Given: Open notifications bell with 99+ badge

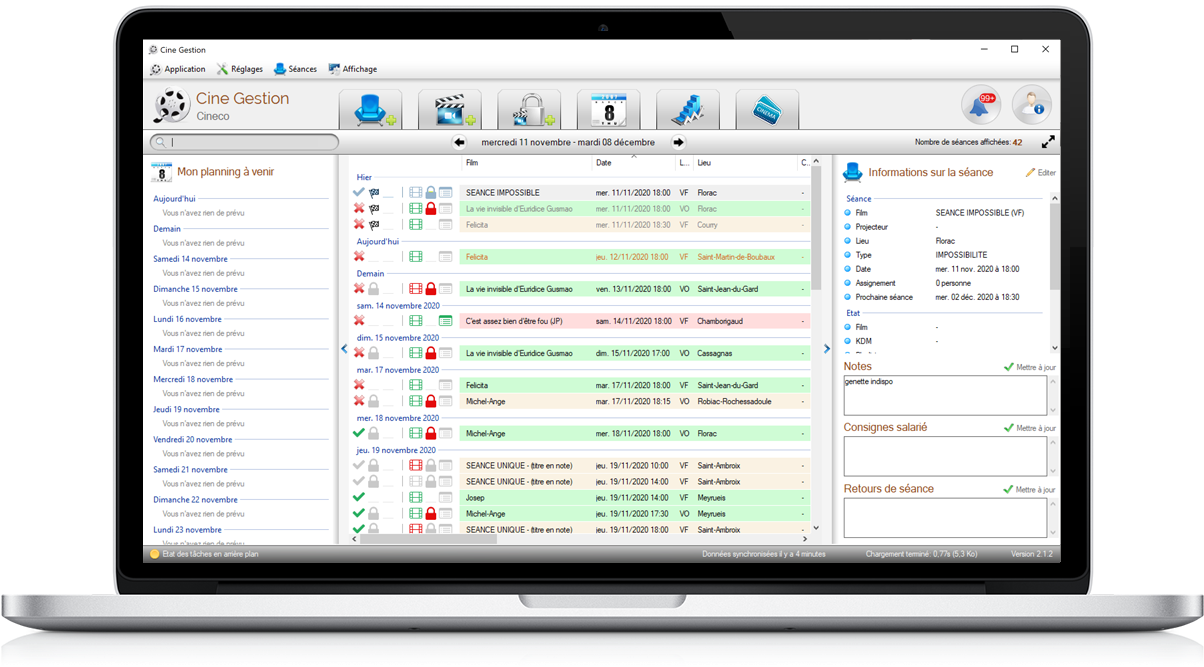Looking at the screenshot, I should (x=981, y=105).
